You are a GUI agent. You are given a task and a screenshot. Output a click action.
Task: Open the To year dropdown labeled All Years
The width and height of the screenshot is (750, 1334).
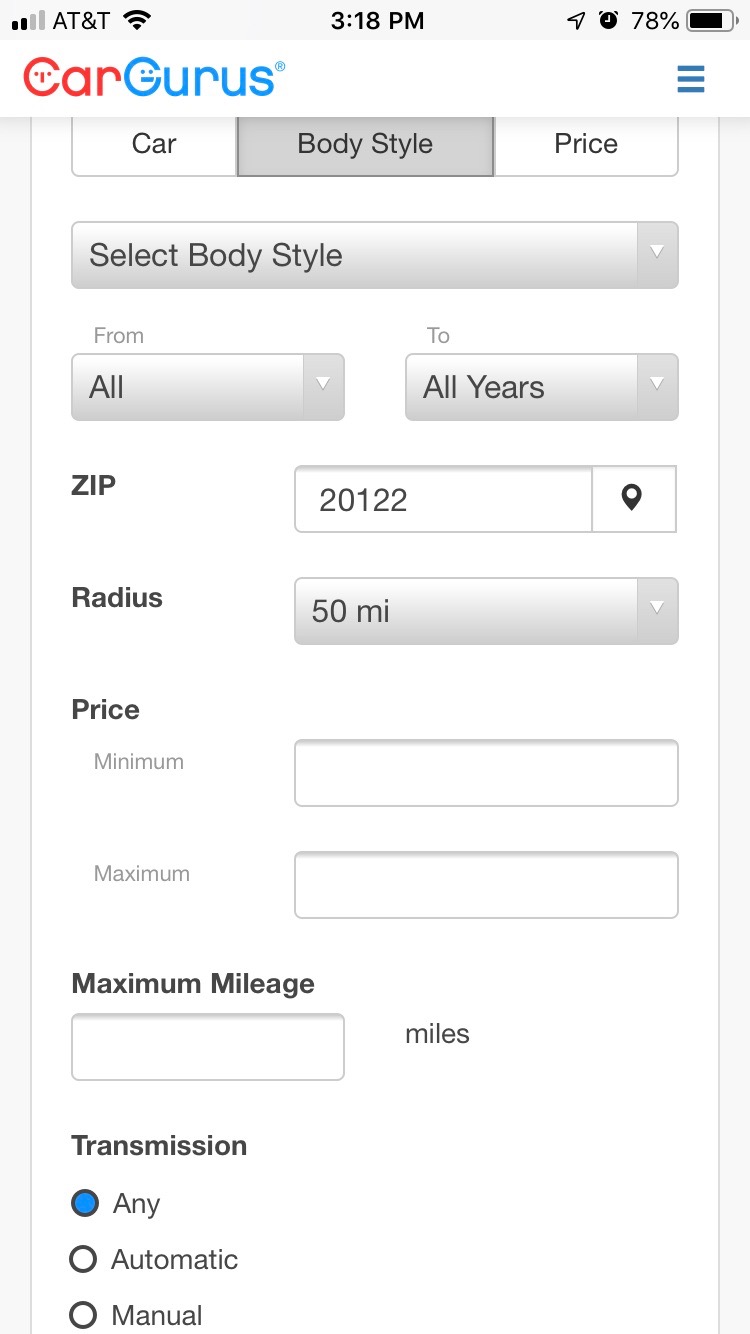pyautogui.click(x=540, y=387)
